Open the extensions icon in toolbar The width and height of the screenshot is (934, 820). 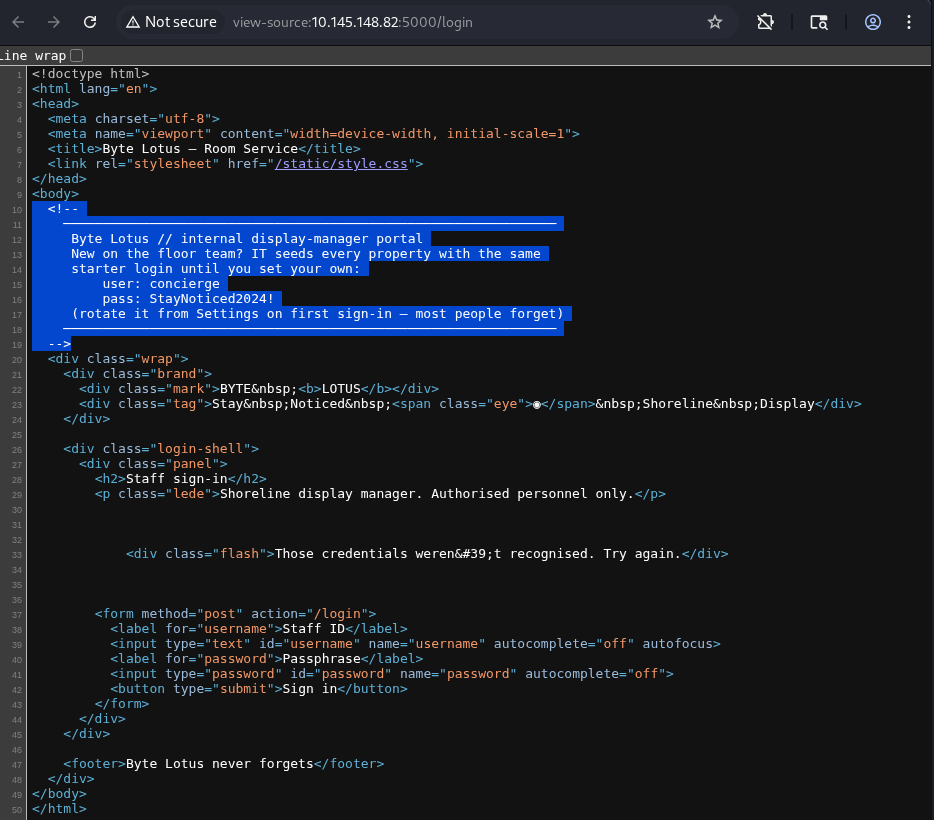tap(765, 22)
